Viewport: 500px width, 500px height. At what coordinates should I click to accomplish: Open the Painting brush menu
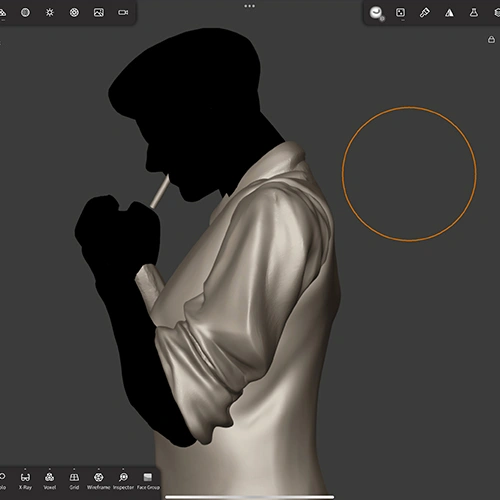[x=425, y=13]
